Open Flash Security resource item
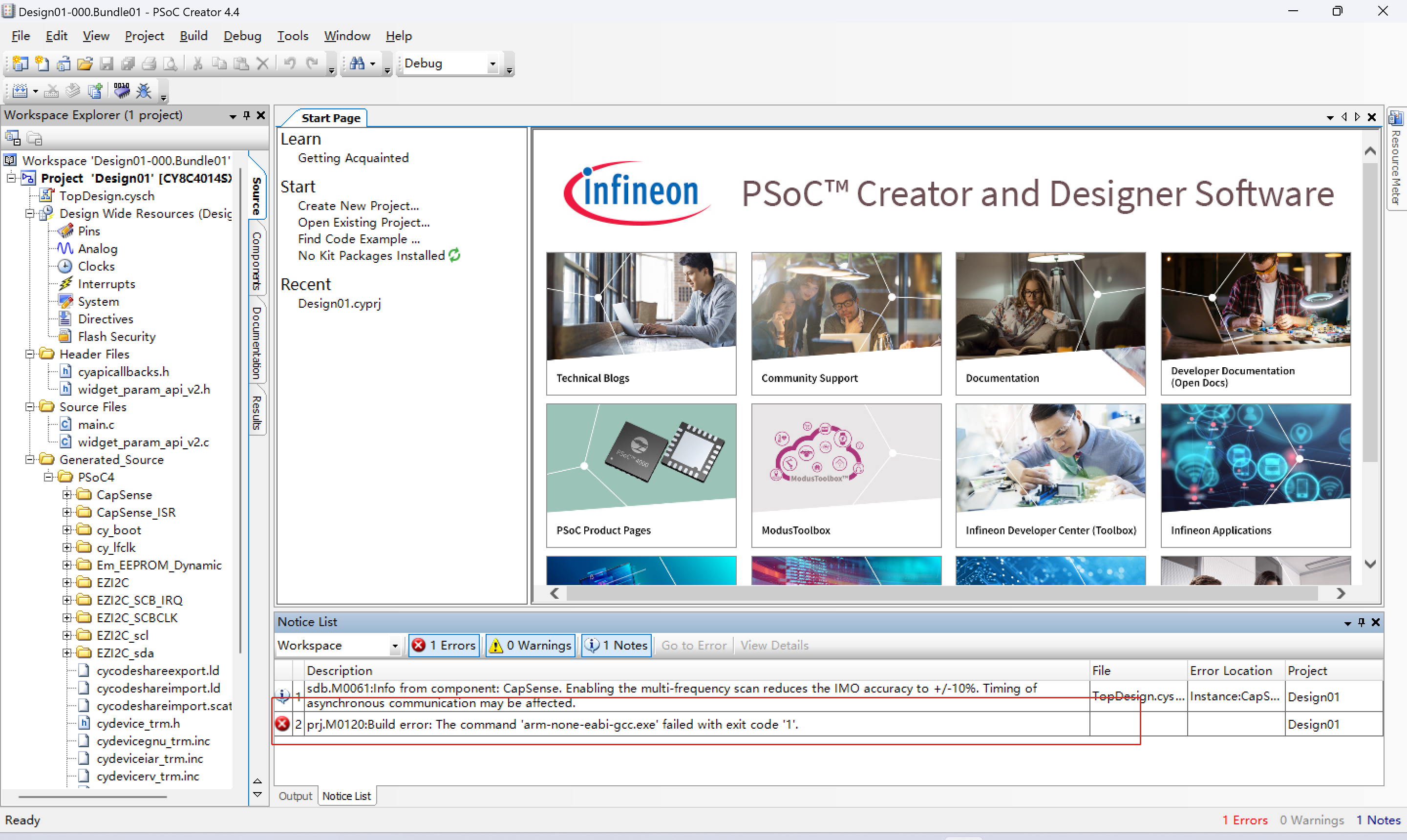1407x840 pixels. (x=117, y=336)
